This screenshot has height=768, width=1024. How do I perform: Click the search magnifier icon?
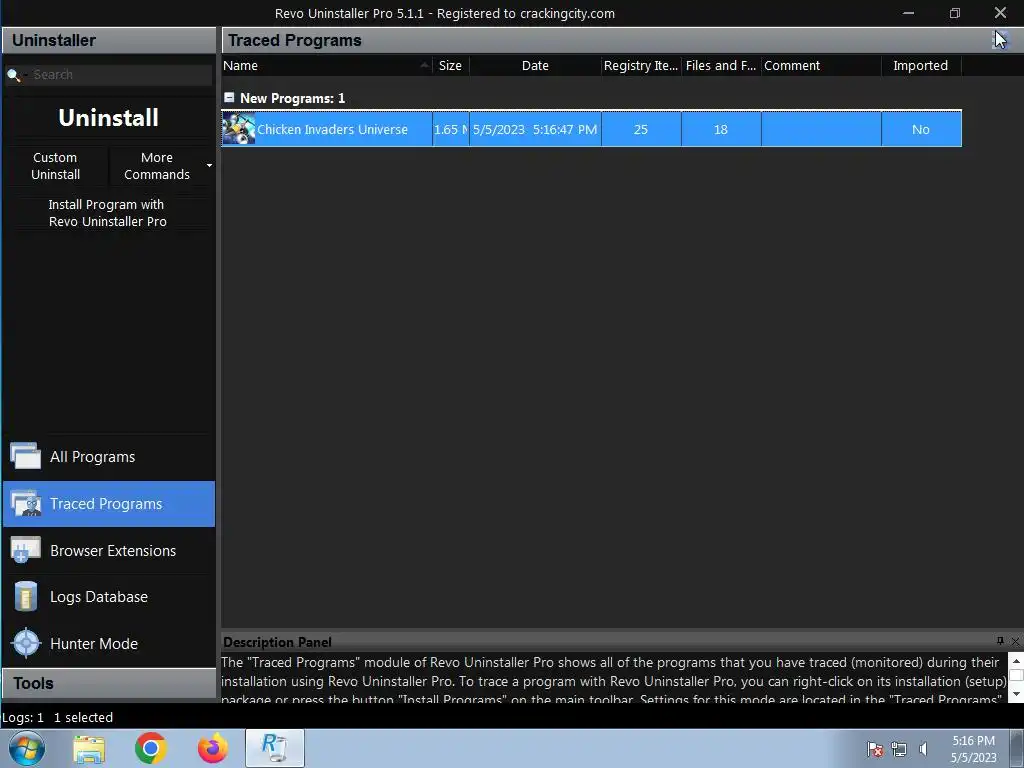click(x=13, y=75)
